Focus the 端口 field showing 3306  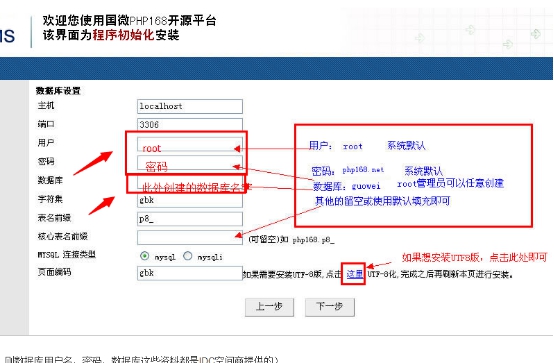pyautogui.click(x=190, y=124)
